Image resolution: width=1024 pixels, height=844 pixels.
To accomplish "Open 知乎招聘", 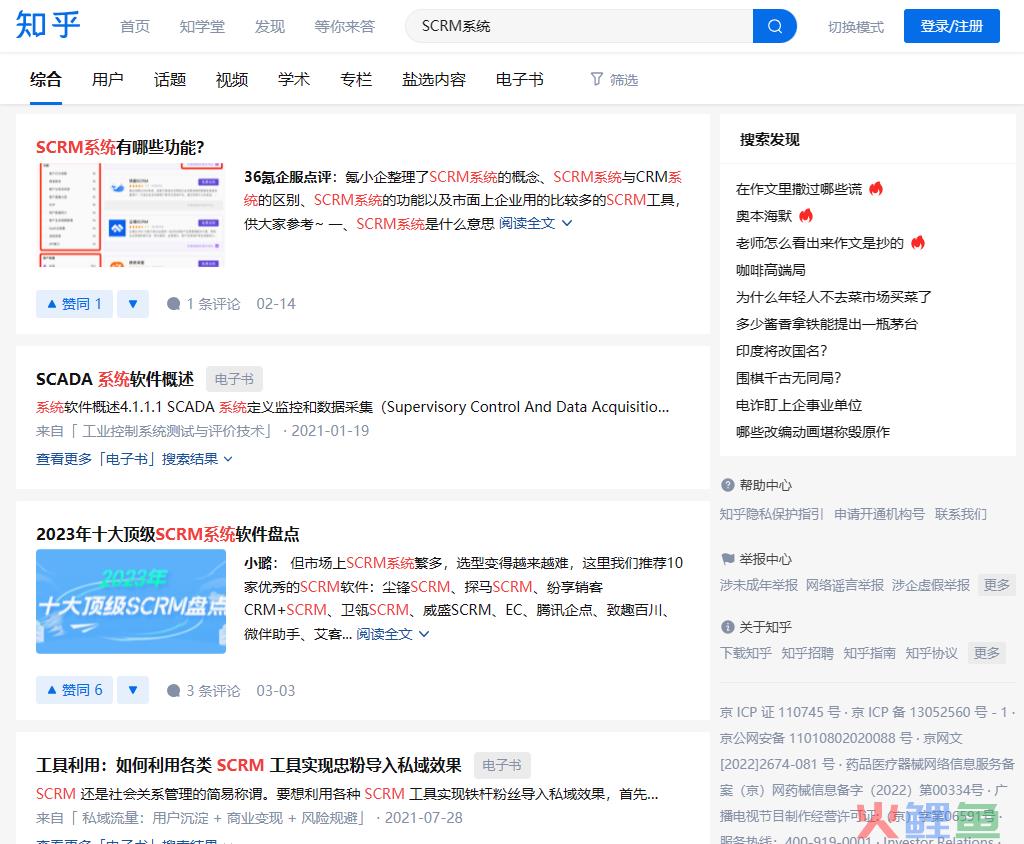I will (x=808, y=653).
